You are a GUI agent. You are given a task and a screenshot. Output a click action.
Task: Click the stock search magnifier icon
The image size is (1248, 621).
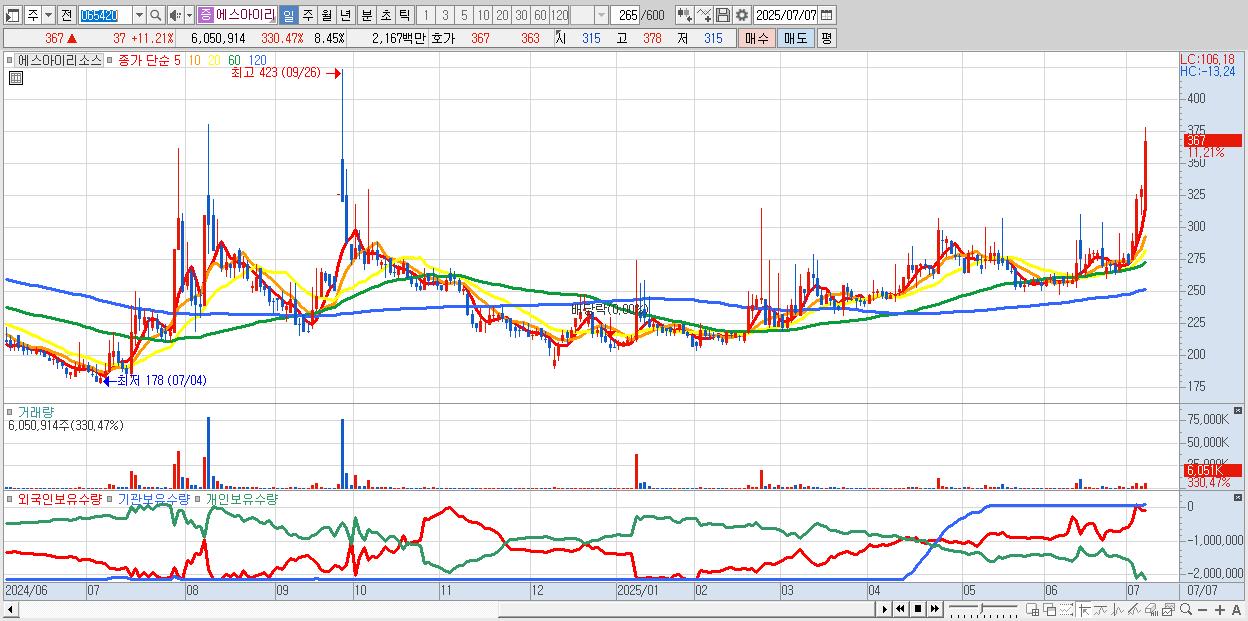tap(156, 15)
